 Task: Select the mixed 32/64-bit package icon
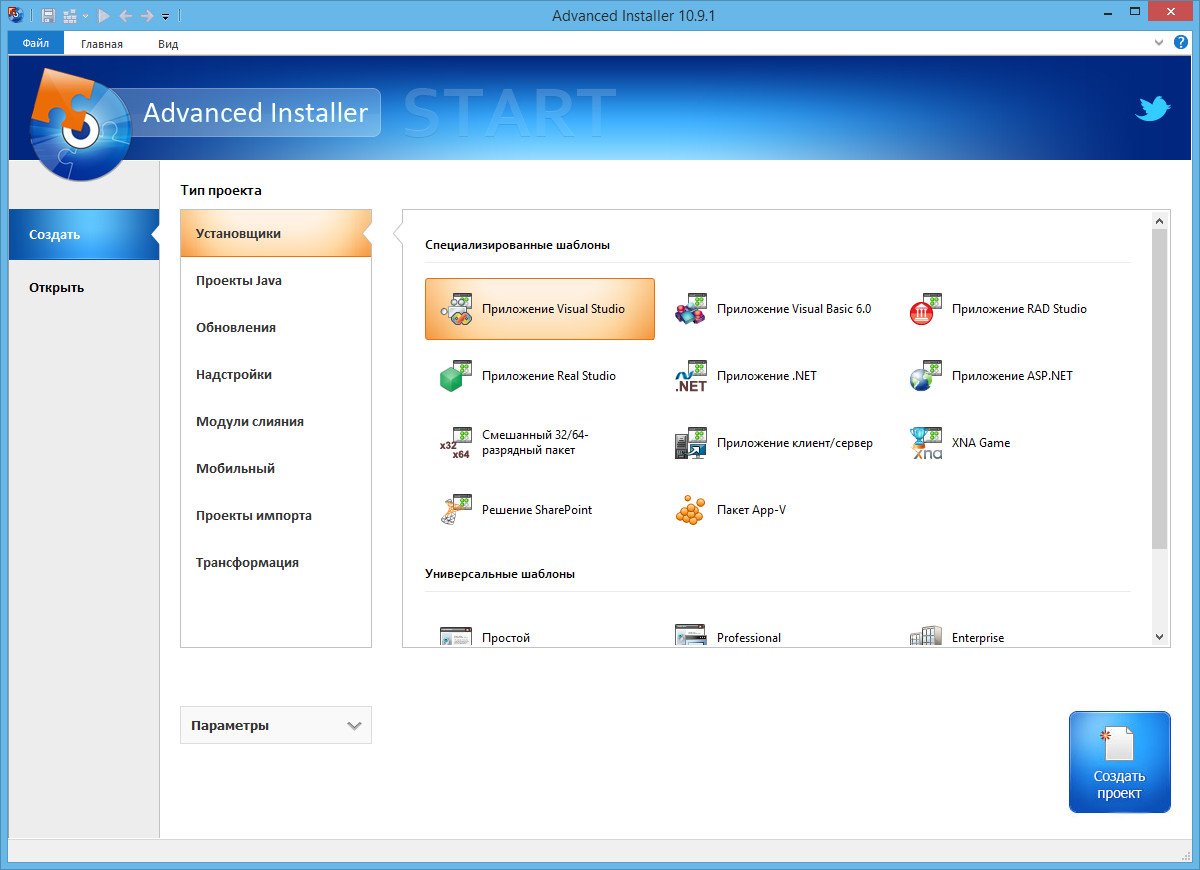coord(455,443)
